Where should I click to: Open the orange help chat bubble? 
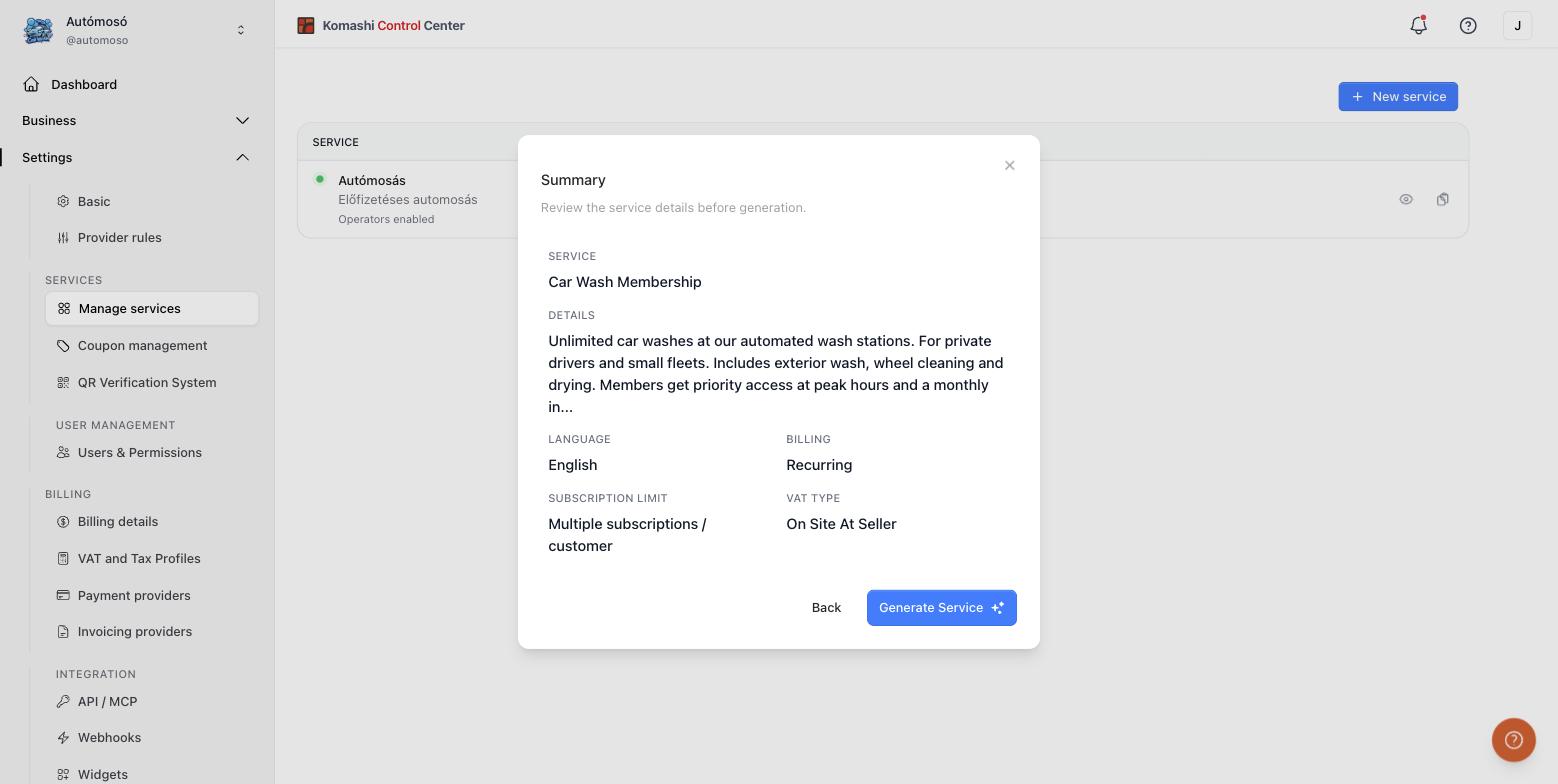1514,740
